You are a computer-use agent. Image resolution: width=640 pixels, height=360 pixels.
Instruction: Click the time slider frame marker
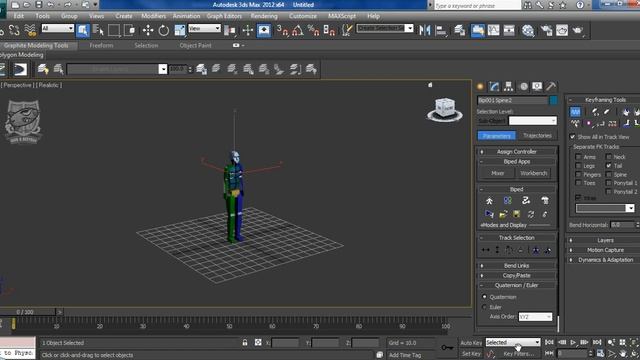(13, 324)
